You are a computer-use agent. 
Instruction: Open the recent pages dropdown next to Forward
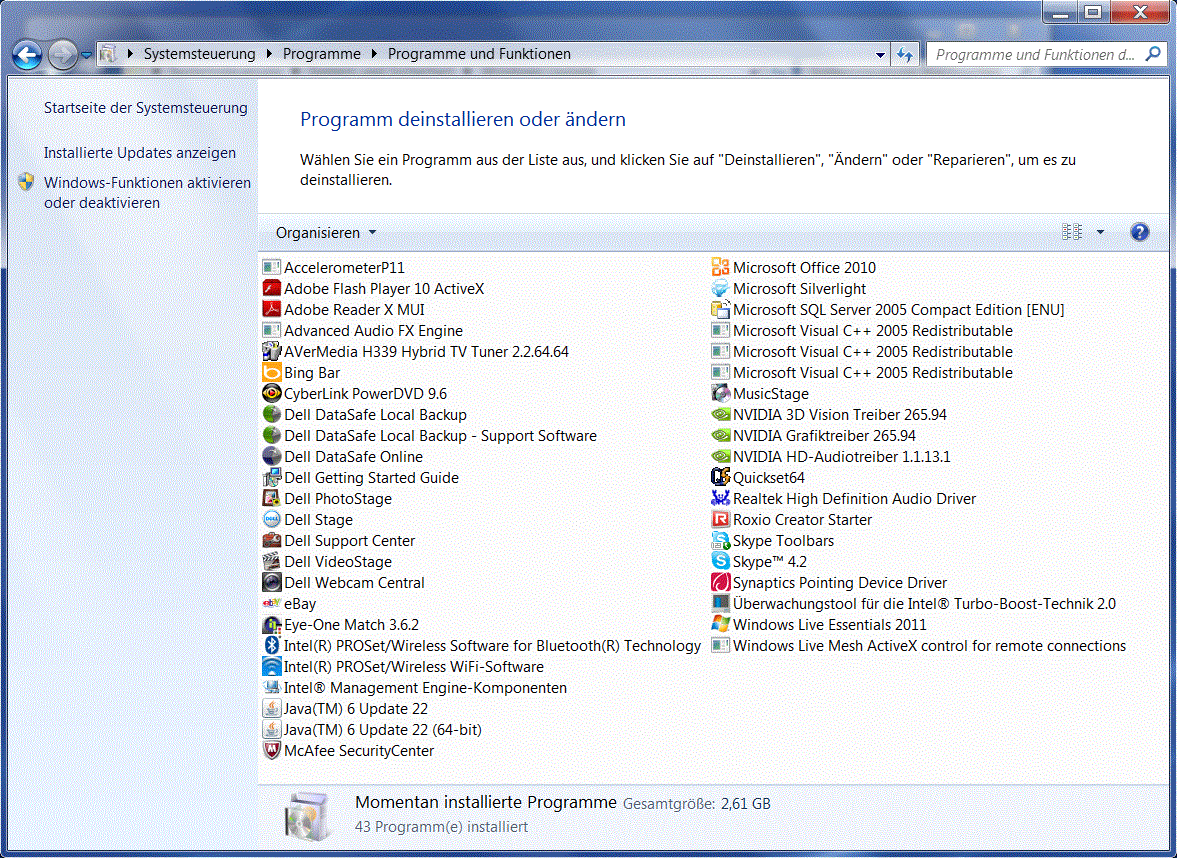[86, 55]
